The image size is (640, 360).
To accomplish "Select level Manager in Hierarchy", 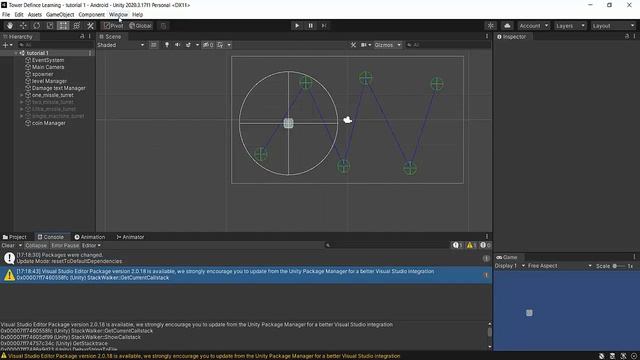I will click(x=49, y=81).
